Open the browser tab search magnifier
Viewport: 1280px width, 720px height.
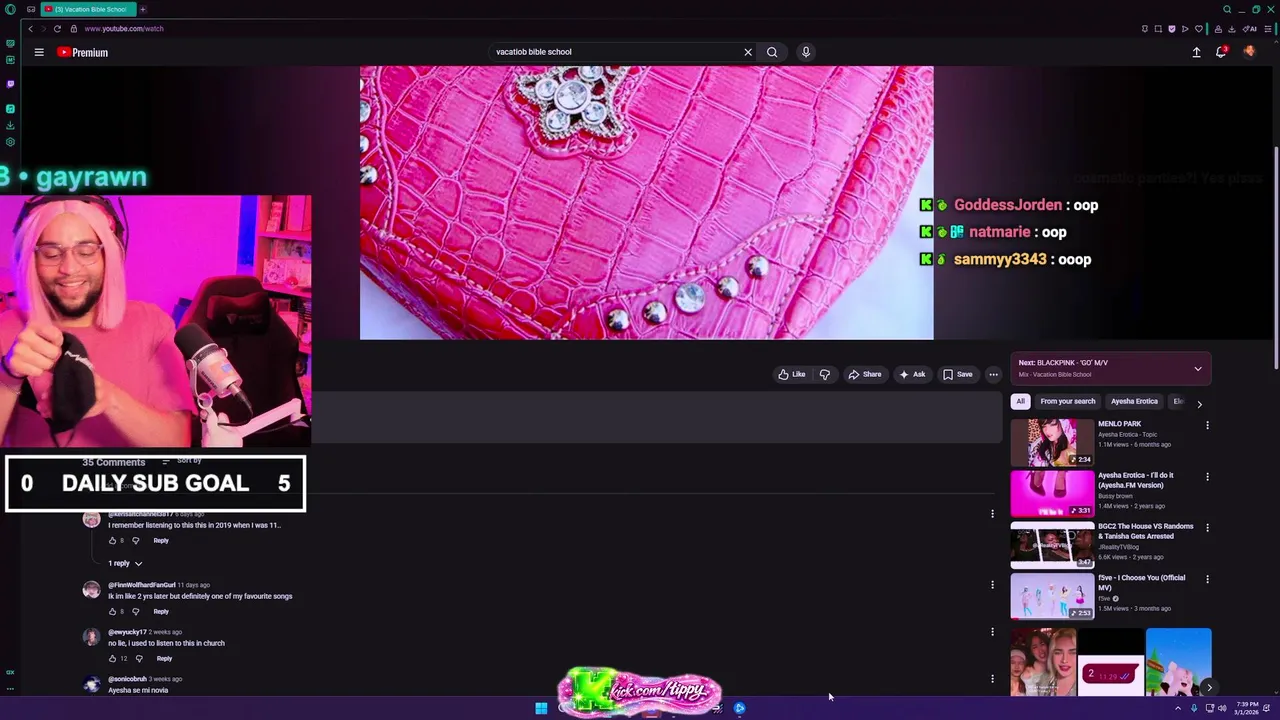click(1227, 9)
